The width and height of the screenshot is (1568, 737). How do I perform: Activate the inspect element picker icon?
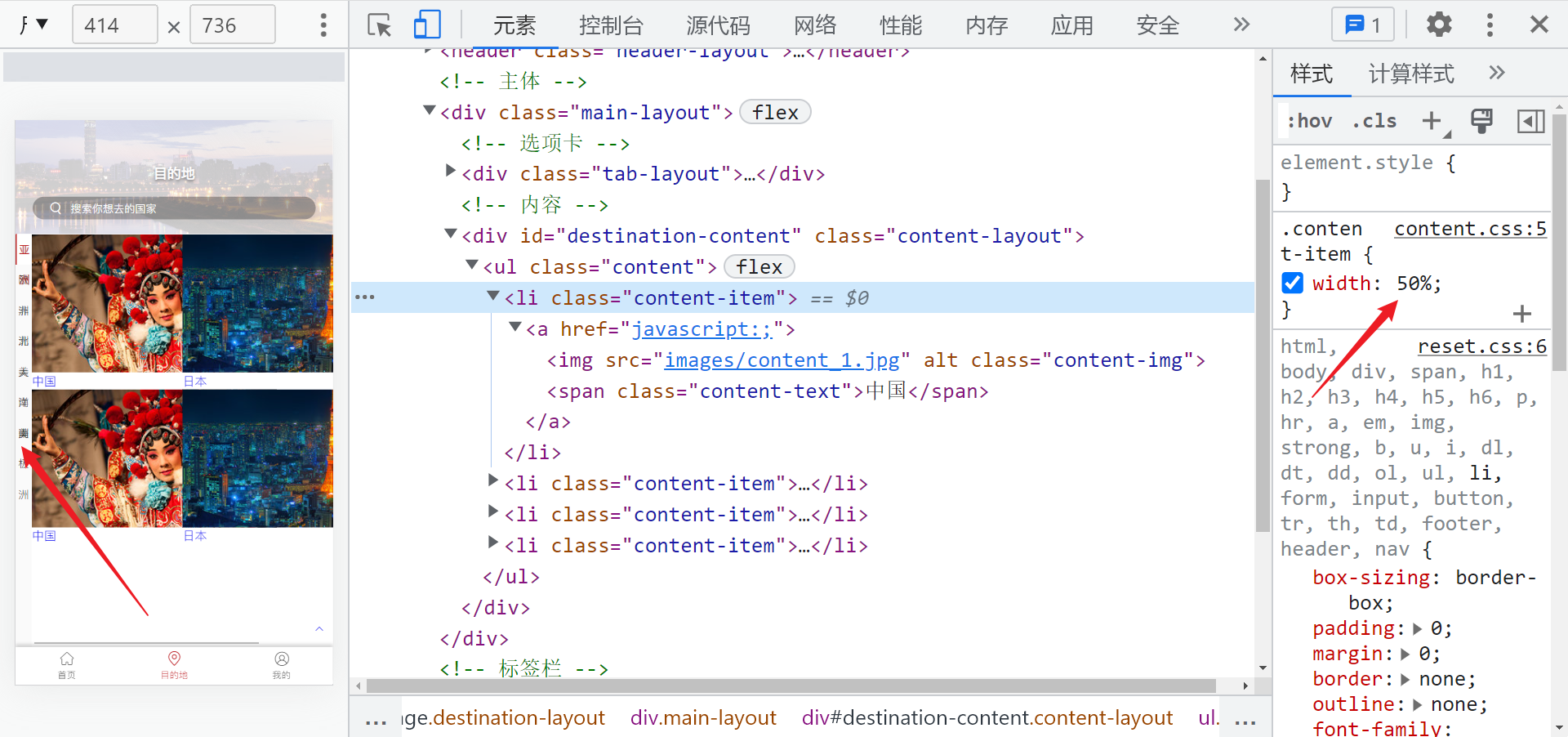tap(379, 25)
